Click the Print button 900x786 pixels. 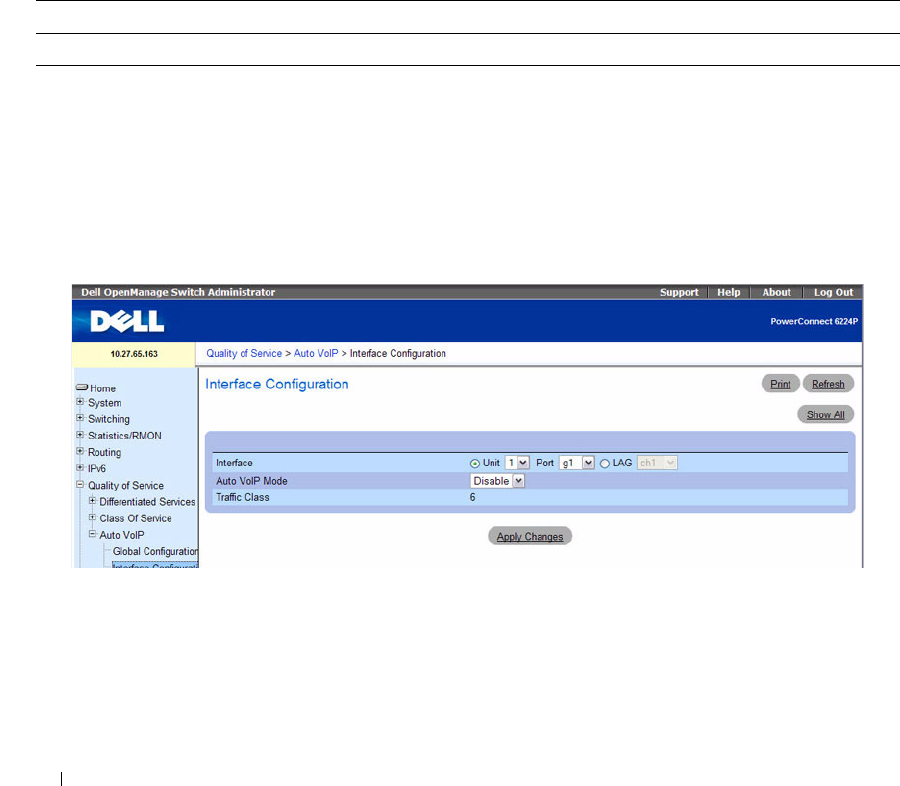click(781, 384)
